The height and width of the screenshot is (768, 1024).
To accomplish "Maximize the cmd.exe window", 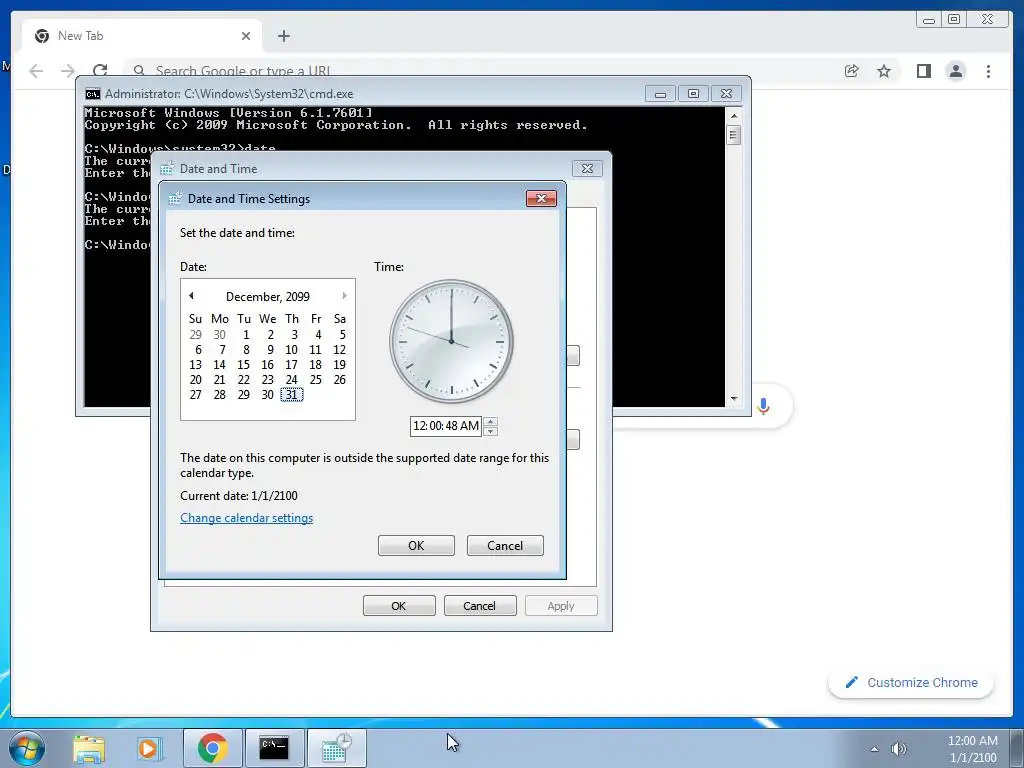I will click(694, 93).
